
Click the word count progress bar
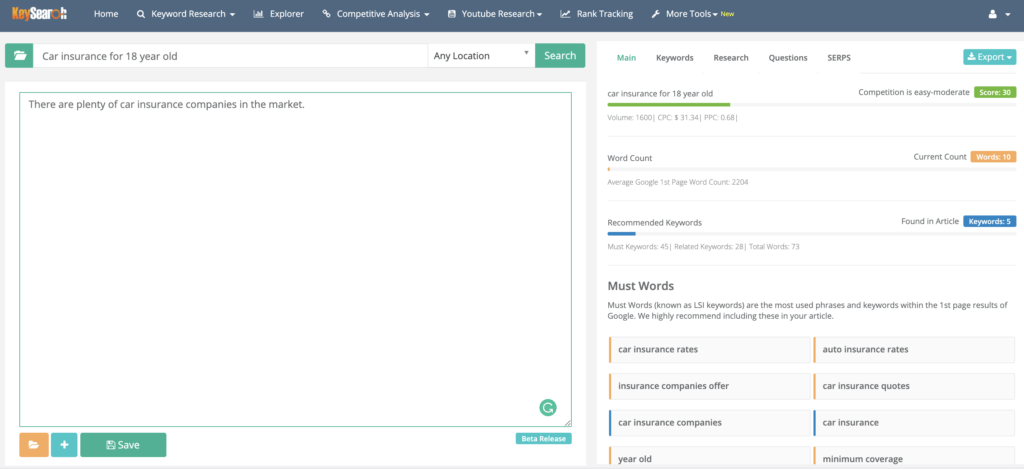[x=812, y=169]
